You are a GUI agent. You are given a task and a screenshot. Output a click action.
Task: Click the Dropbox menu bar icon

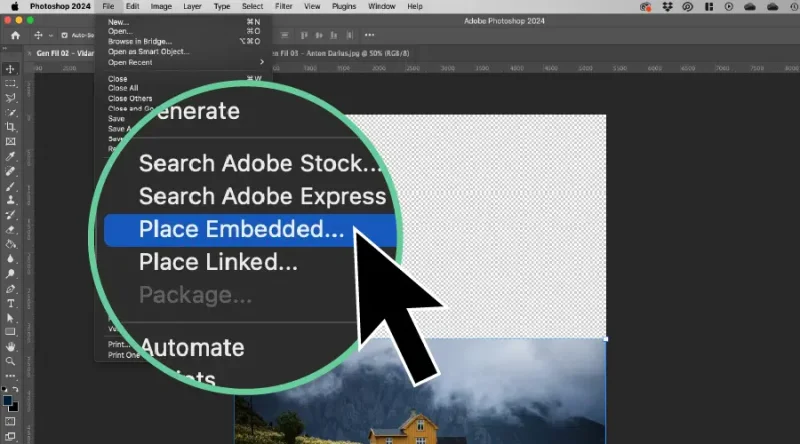(x=667, y=7)
